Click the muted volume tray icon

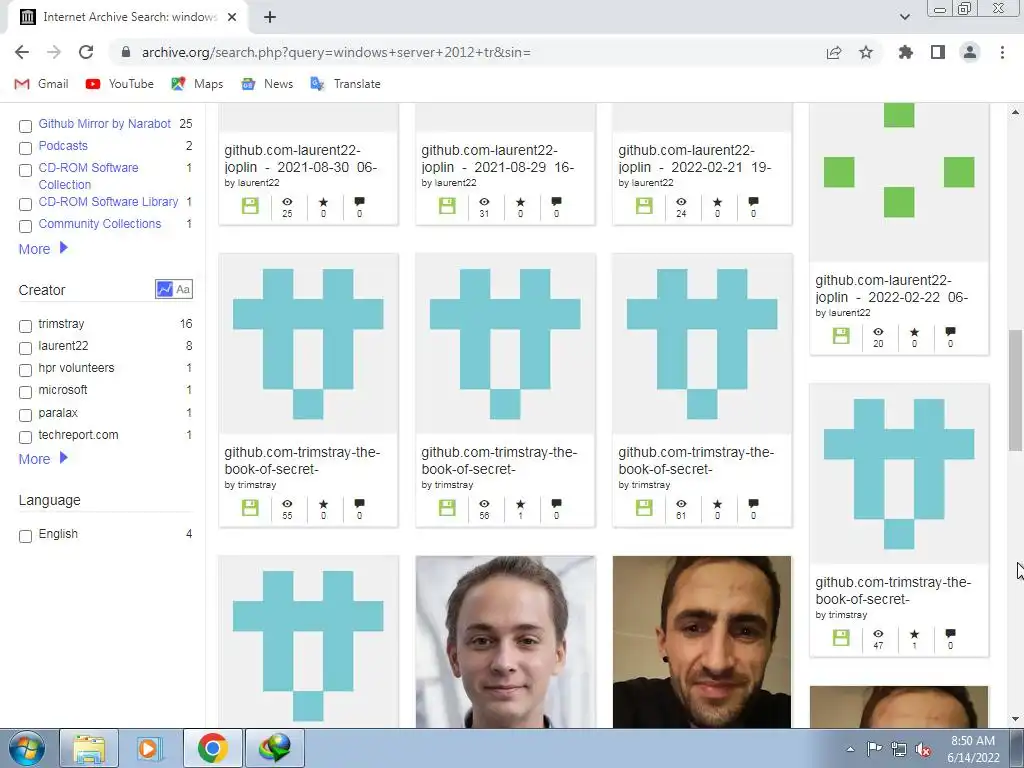tap(923, 749)
